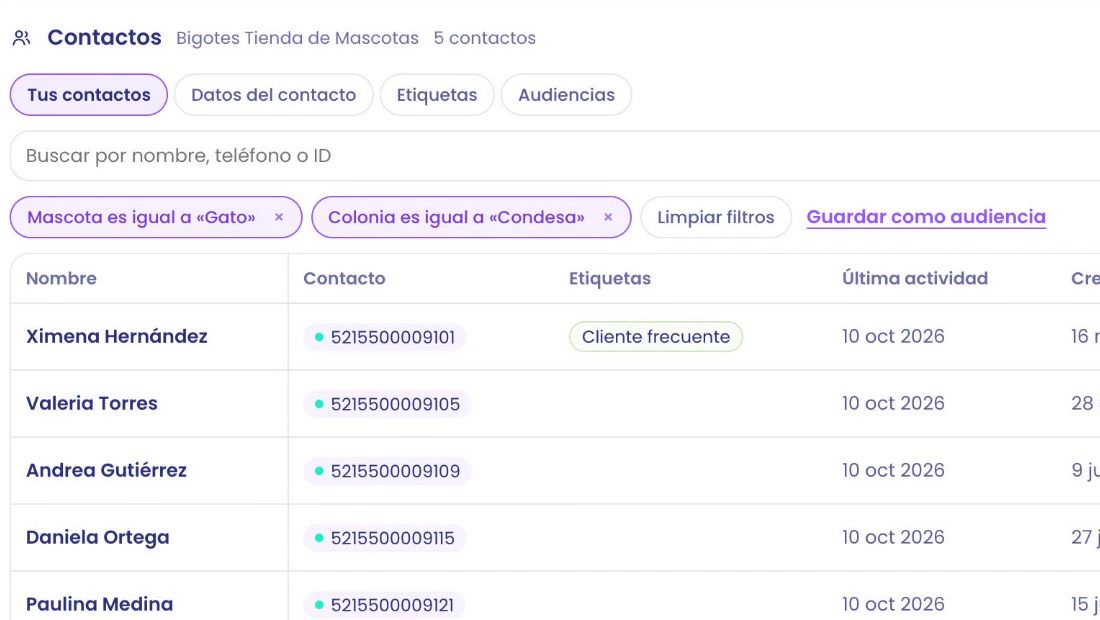The width and height of the screenshot is (1100, 620).
Task: Click Ximena Hernández's last activity date
Action: click(x=893, y=337)
